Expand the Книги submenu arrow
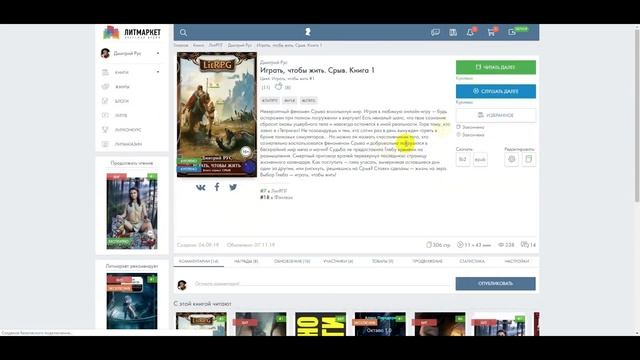The width and height of the screenshot is (640, 360). [158, 72]
